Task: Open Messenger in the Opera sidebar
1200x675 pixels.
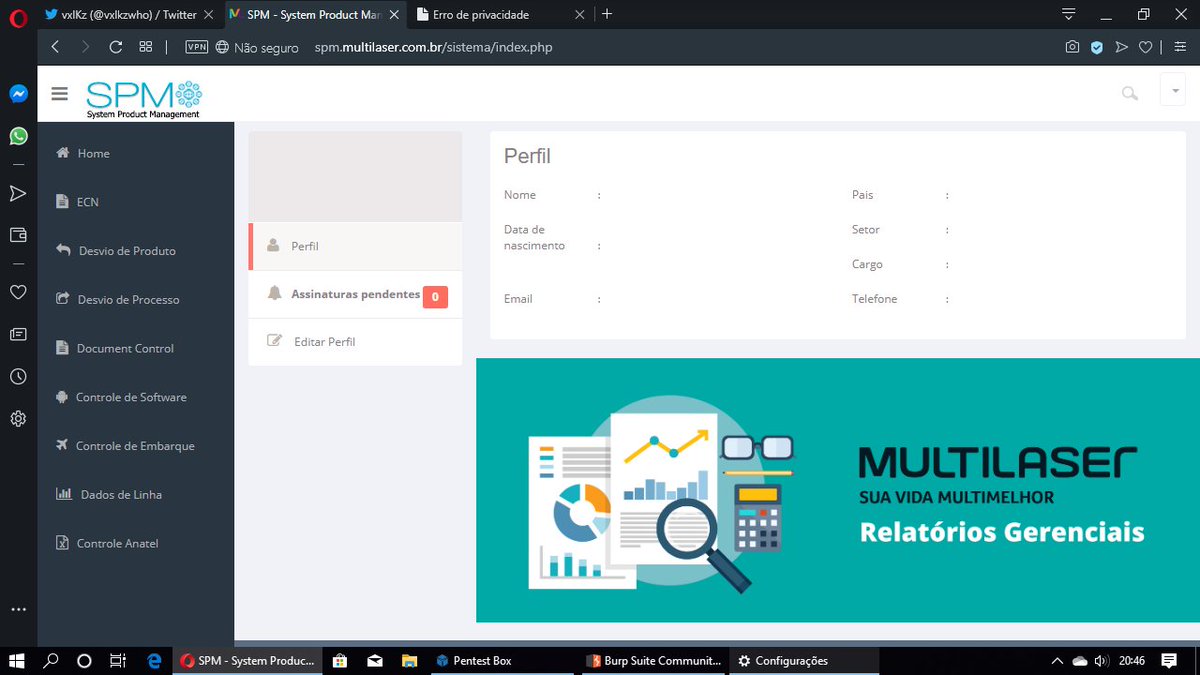Action: (x=18, y=94)
